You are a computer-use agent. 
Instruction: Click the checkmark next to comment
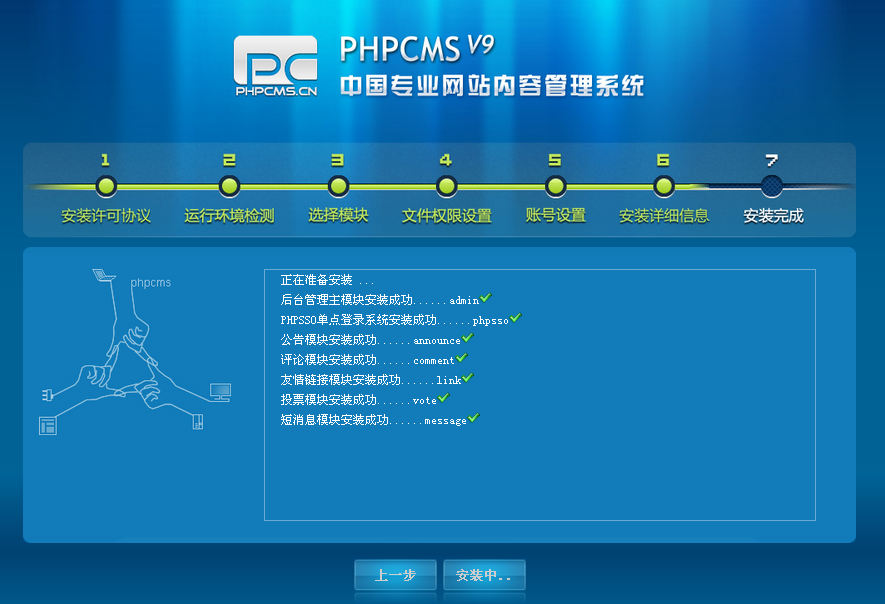(462, 358)
